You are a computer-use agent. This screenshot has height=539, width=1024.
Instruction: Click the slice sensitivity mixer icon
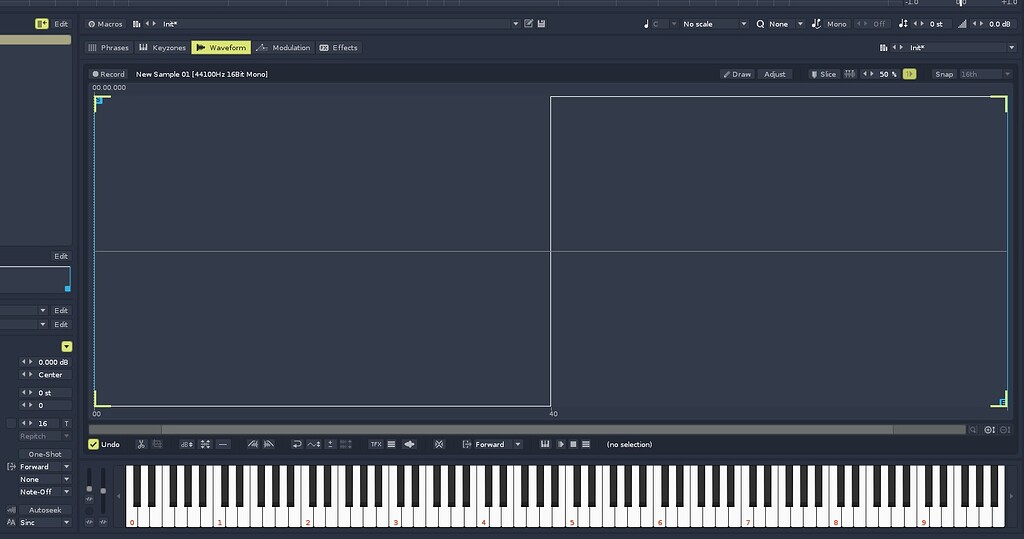point(850,74)
